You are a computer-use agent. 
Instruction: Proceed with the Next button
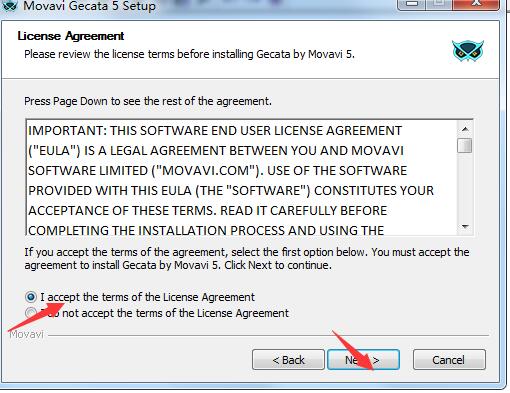point(363,360)
